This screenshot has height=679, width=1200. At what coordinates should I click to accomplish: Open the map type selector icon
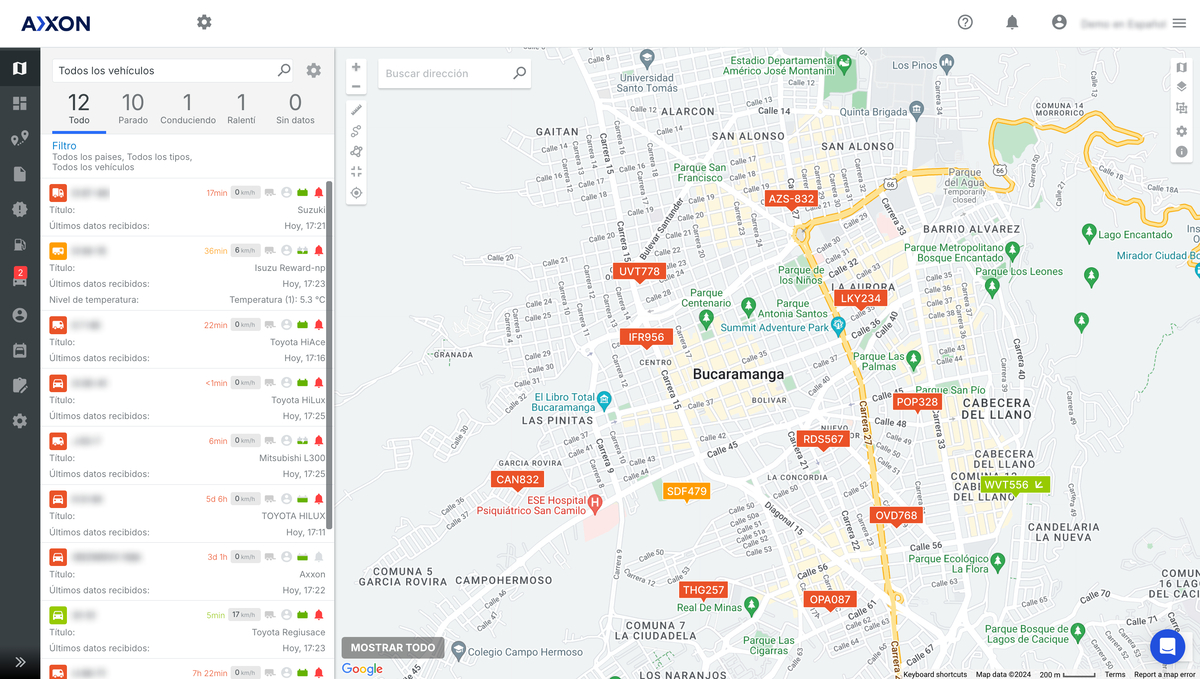click(1181, 67)
